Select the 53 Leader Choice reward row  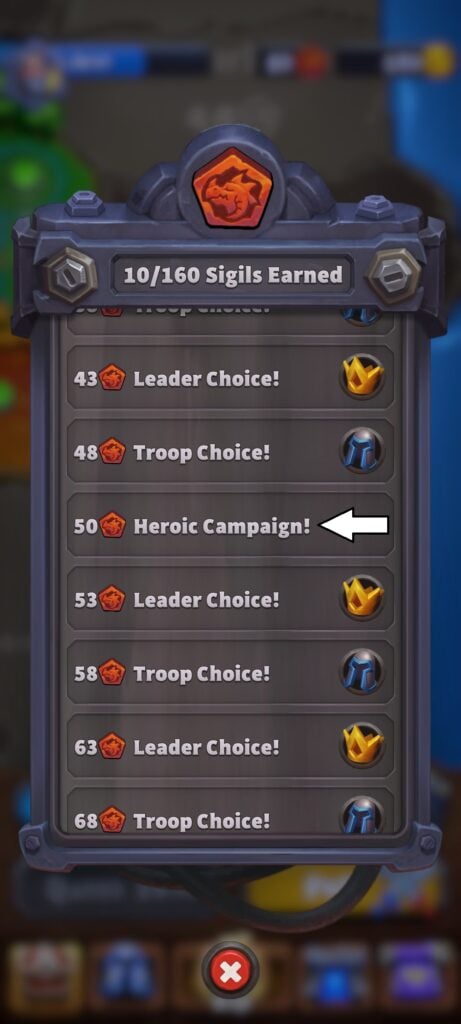230,599
